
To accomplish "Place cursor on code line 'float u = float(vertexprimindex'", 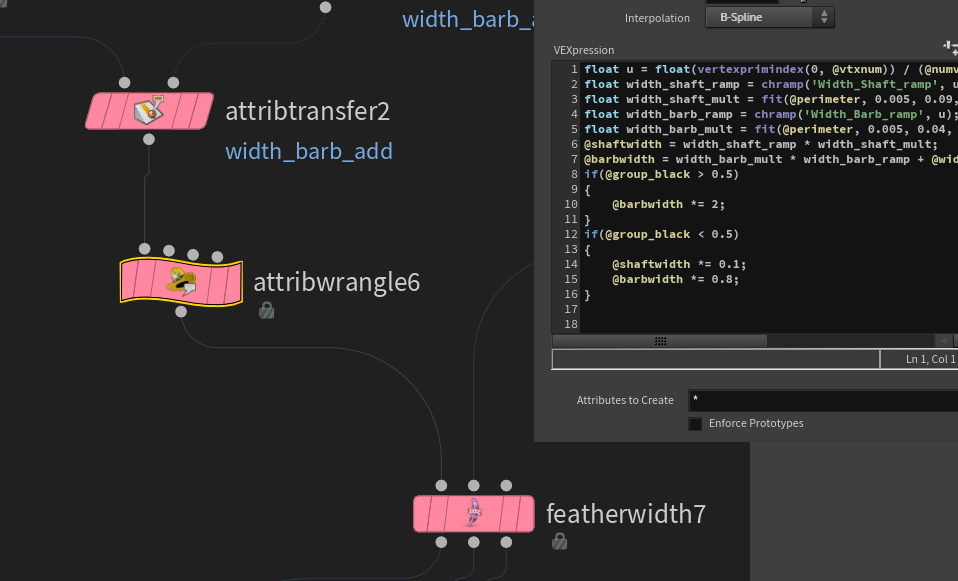I will click(771, 70).
